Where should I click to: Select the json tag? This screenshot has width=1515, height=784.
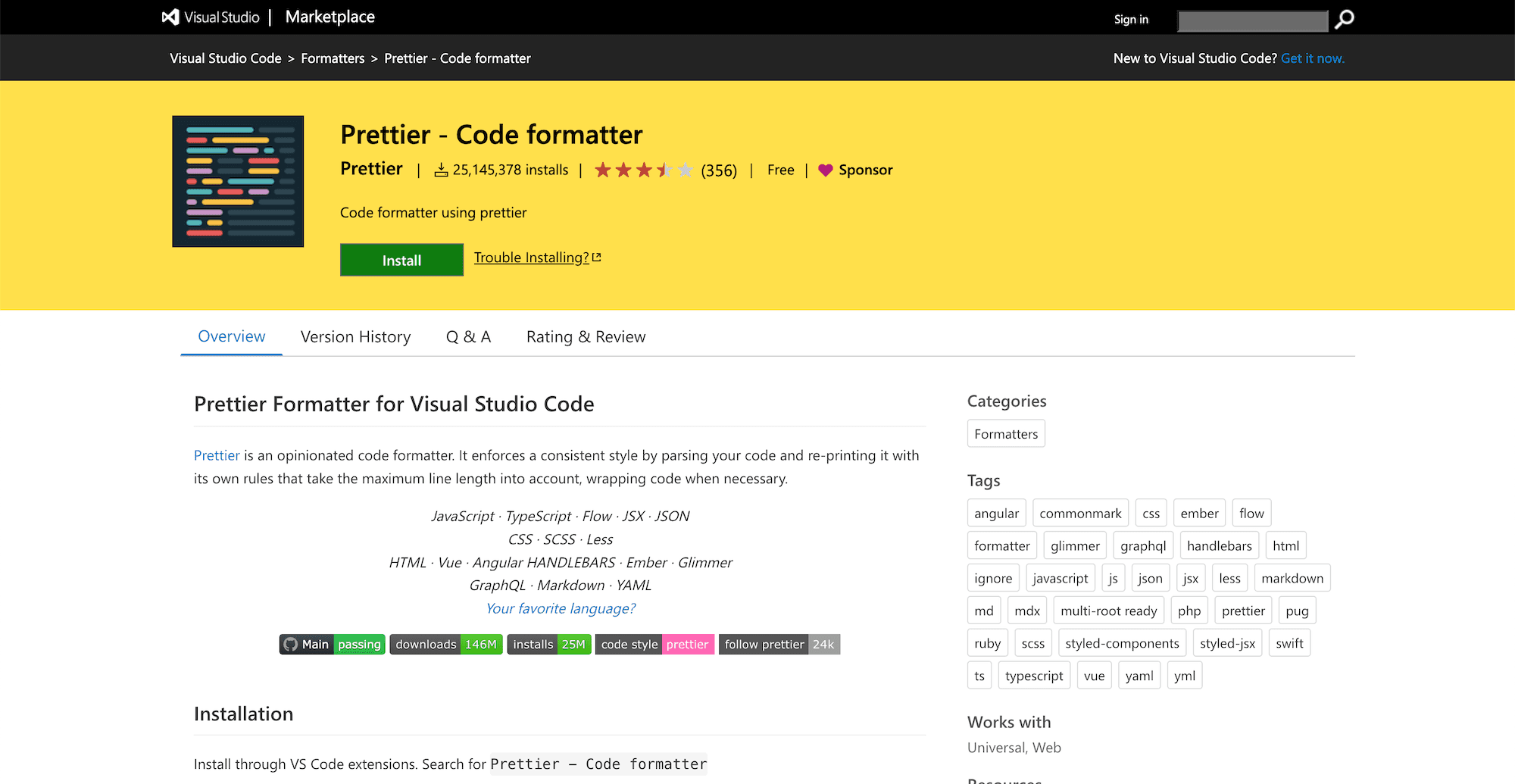1150,579
